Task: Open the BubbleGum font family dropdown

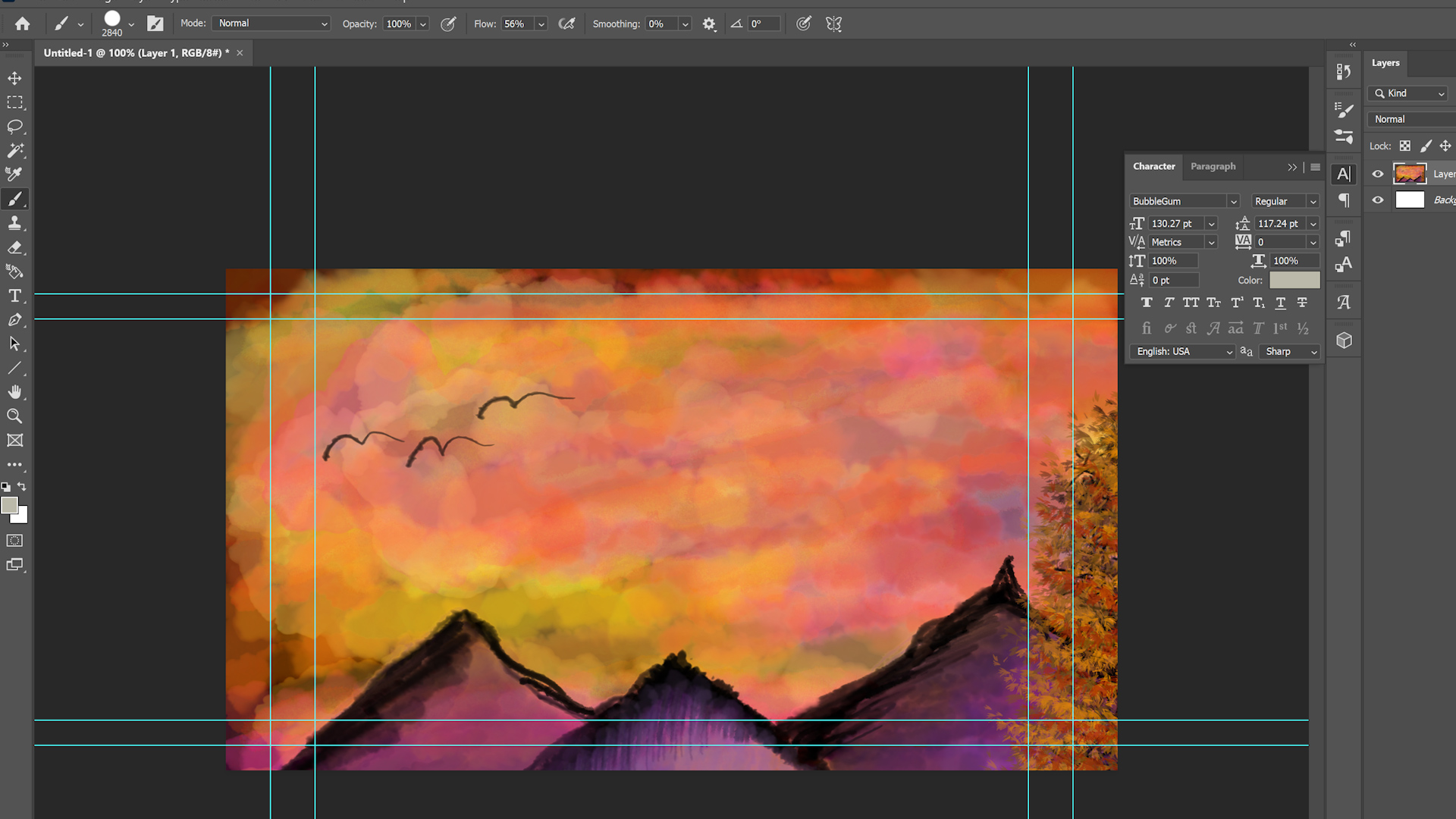Action: [1233, 202]
